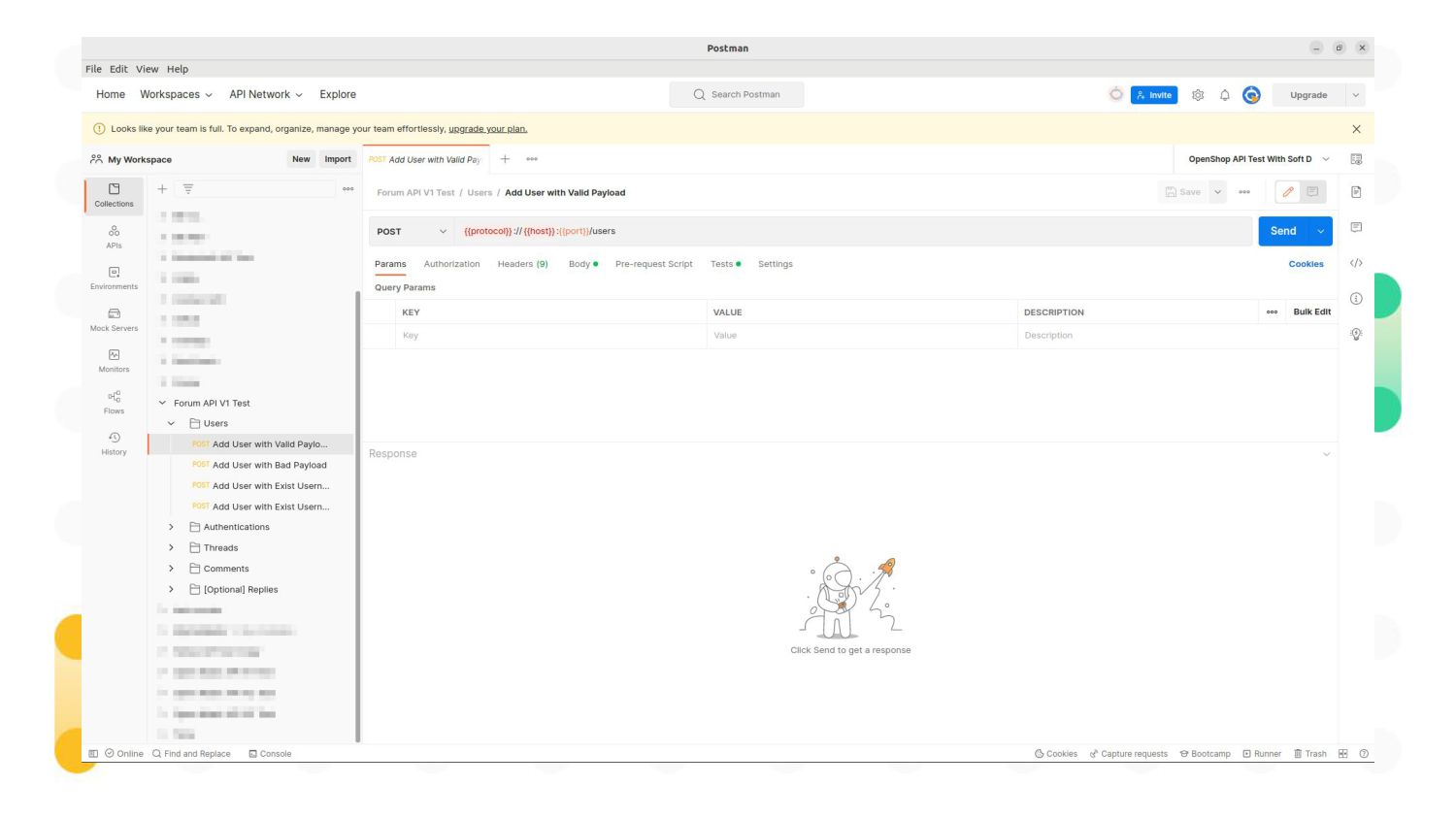Switch to the request Settings tab
The width and height of the screenshot is (1456, 819).
coord(775,264)
